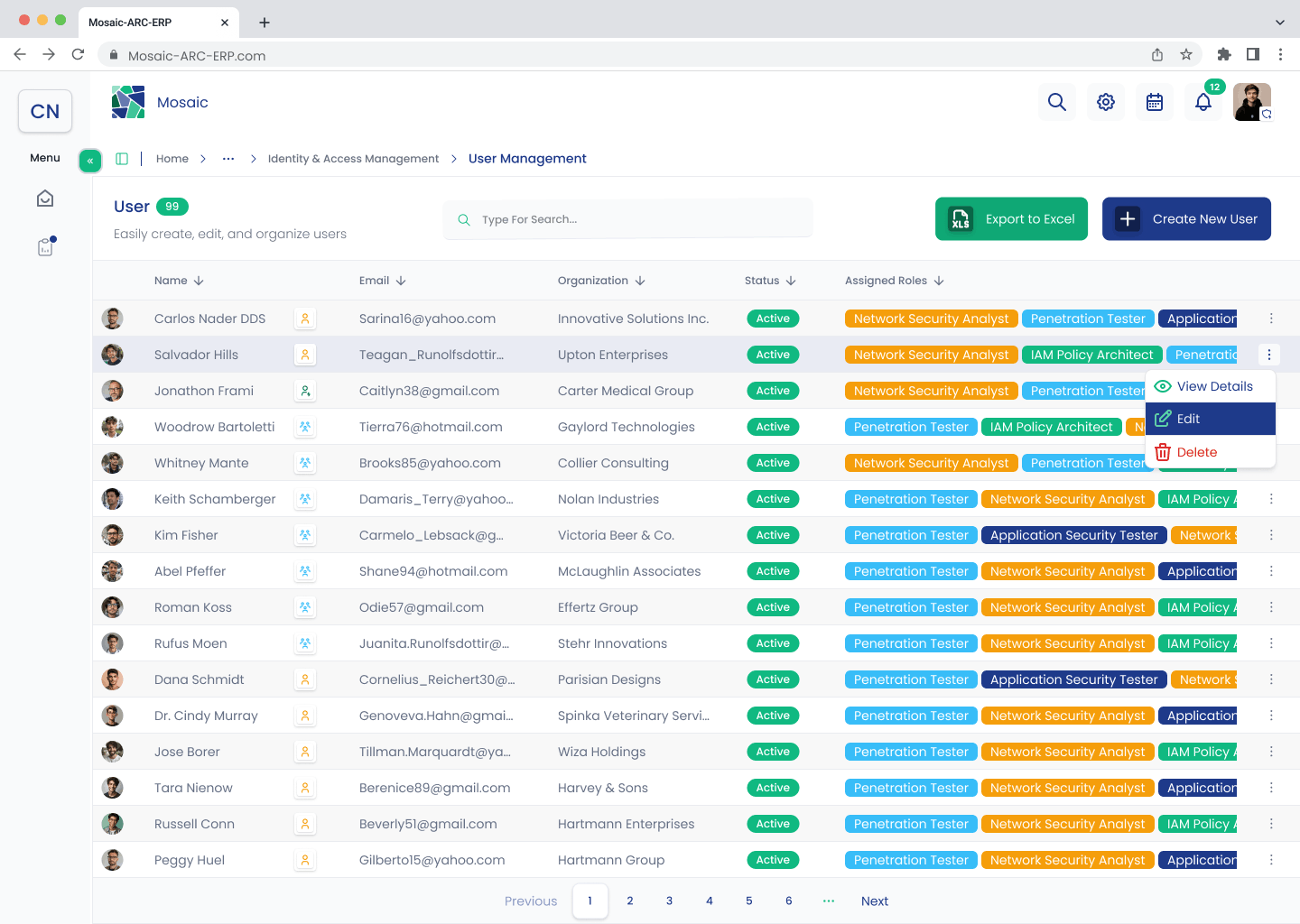The height and width of the screenshot is (924, 1300).
Task: Open the calendar icon in header
Action: (x=1155, y=102)
